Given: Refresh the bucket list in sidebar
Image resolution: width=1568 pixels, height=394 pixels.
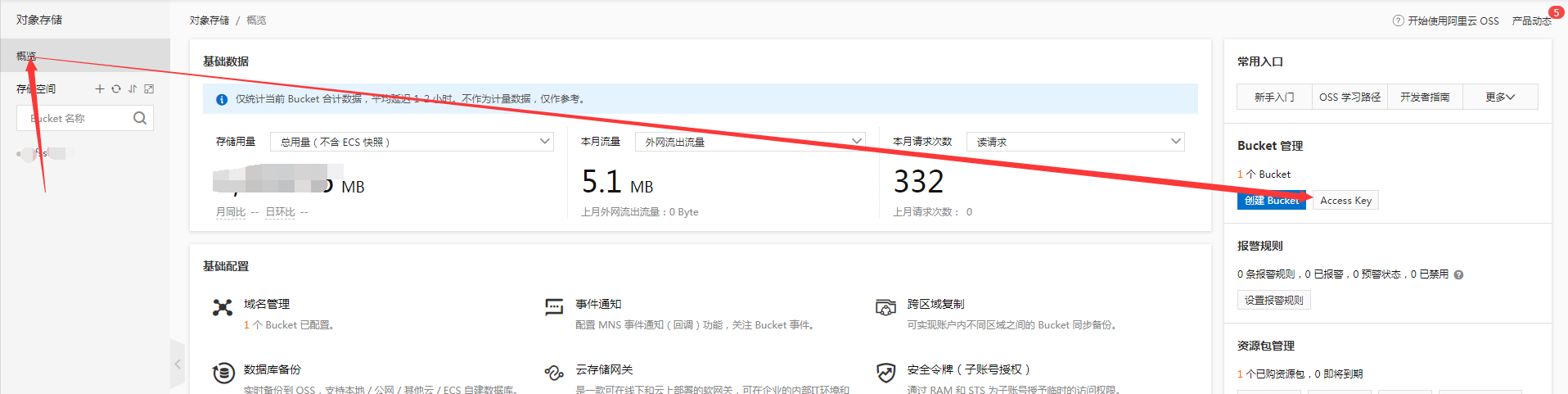Looking at the screenshot, I should coord(116,88).
